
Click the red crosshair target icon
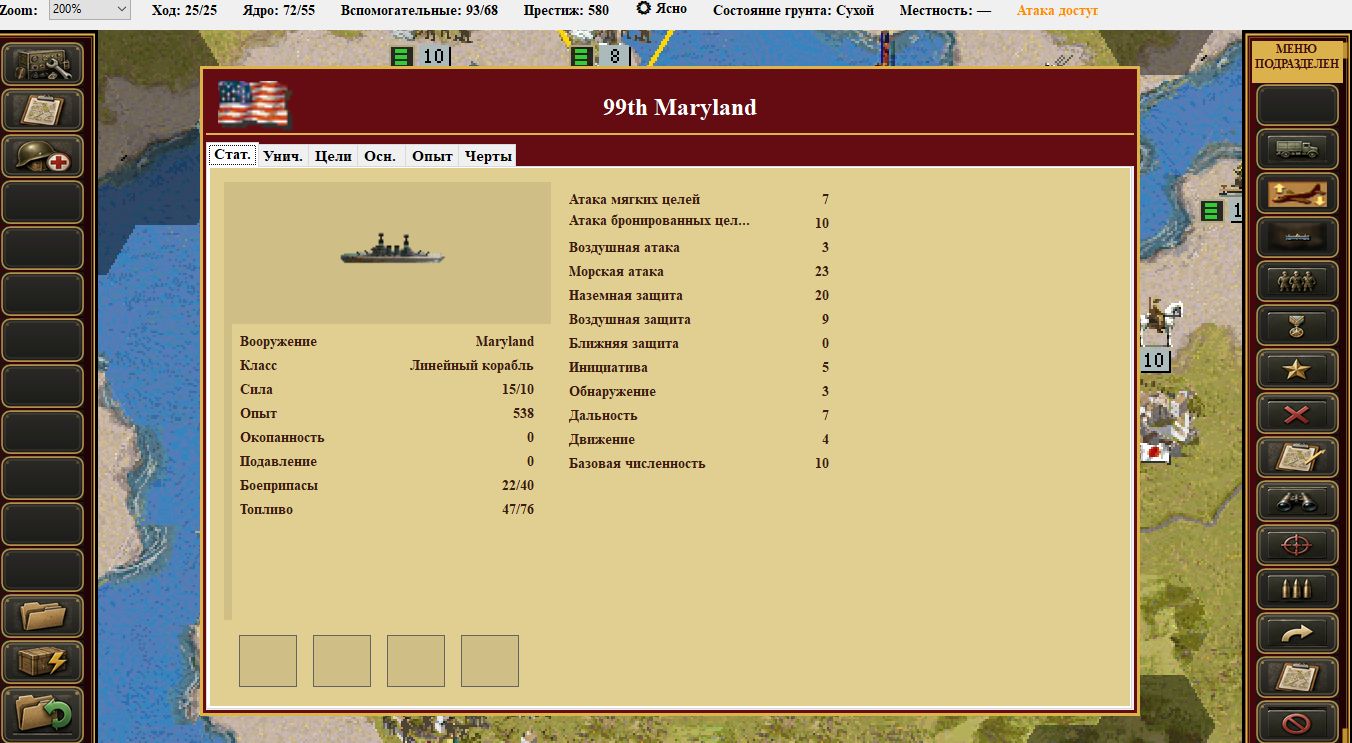1297,545
